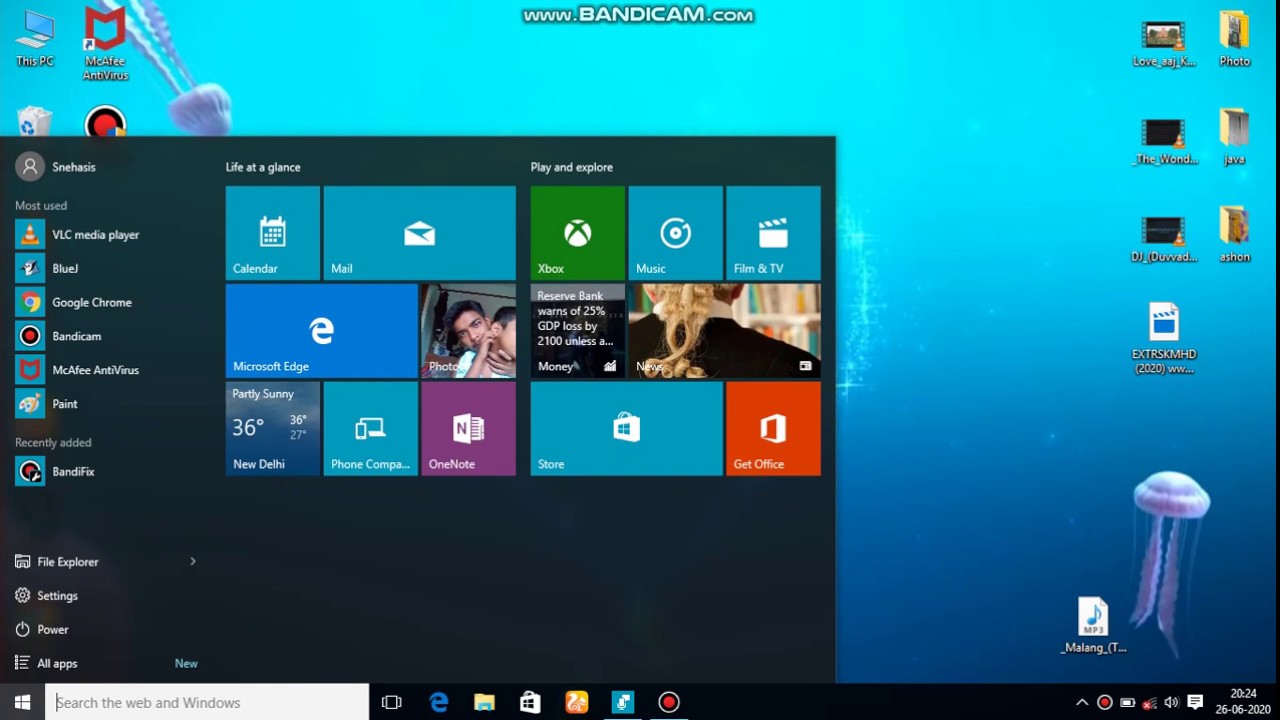Viewport: 1280px width, 720px height.
Task: Open File Explorer from the taskbar
Action: click(484, 702)
